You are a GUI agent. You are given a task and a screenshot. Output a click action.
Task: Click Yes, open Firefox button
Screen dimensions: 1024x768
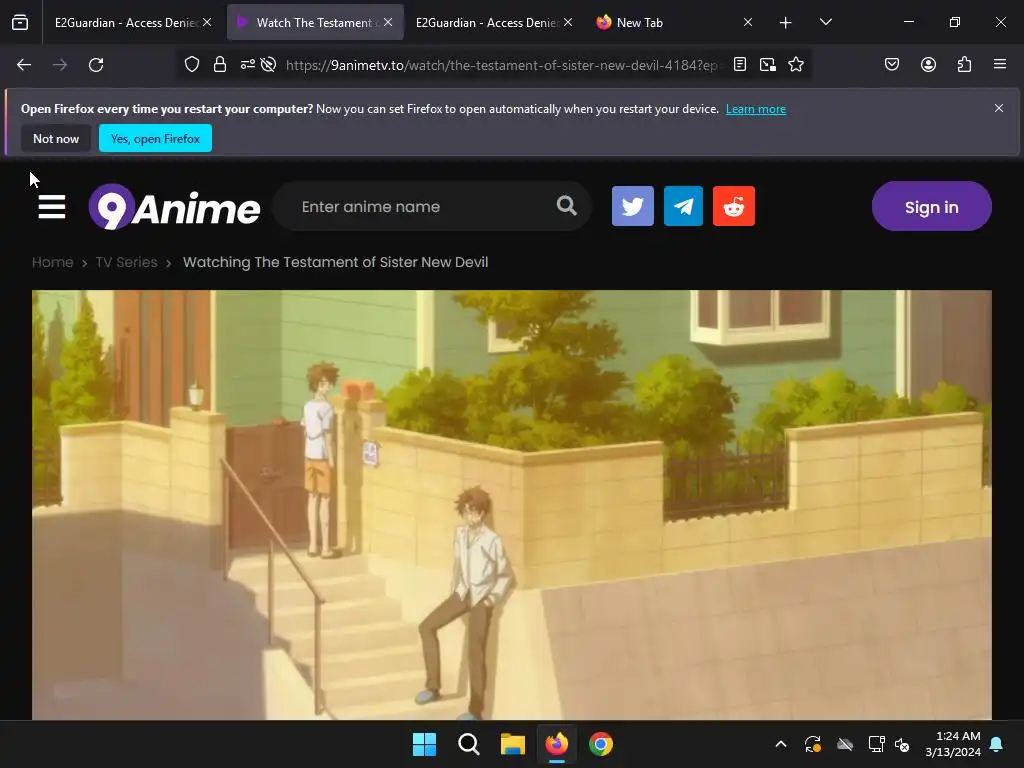tap(155, 138)
